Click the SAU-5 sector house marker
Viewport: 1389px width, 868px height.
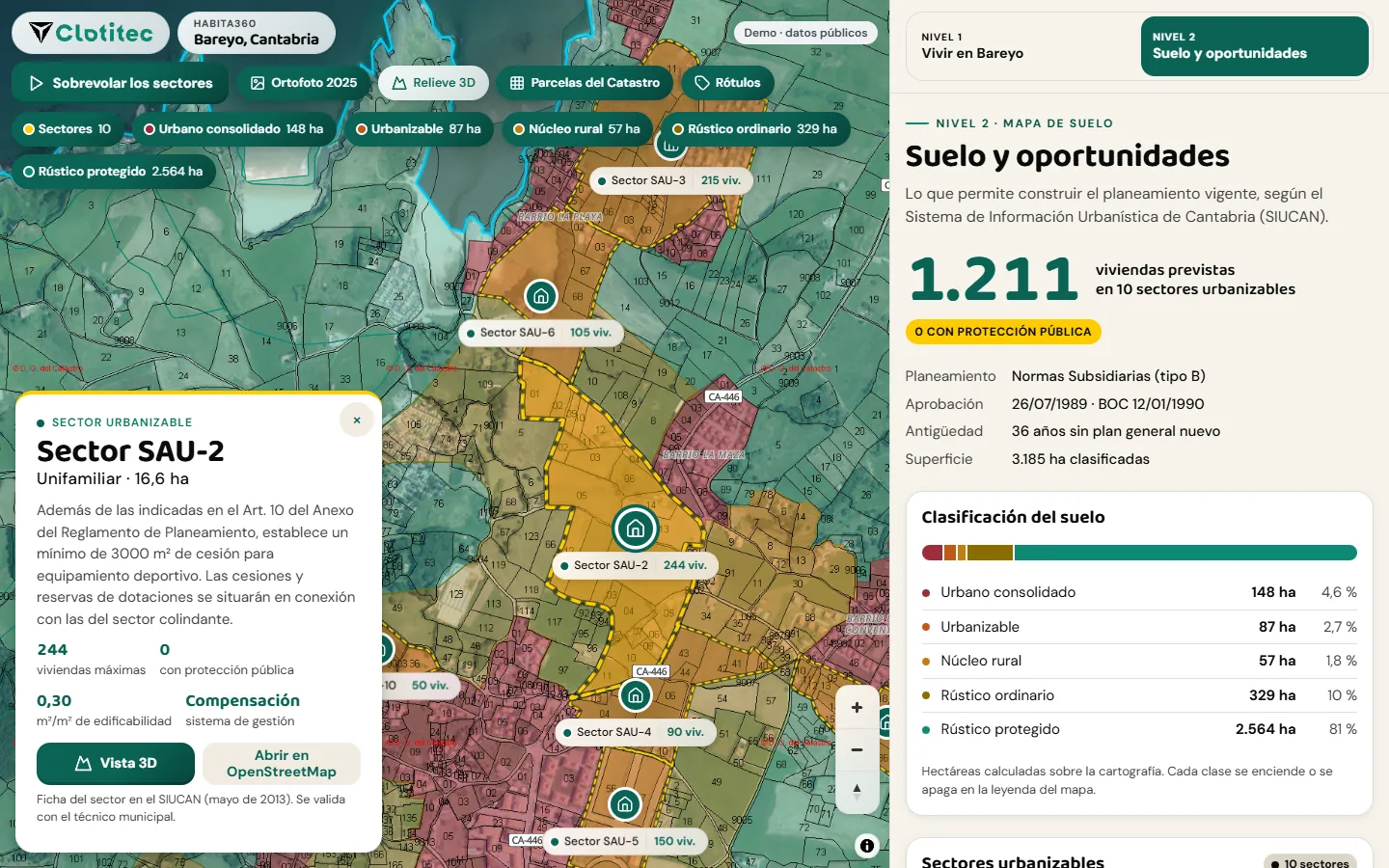pos(625,803)
